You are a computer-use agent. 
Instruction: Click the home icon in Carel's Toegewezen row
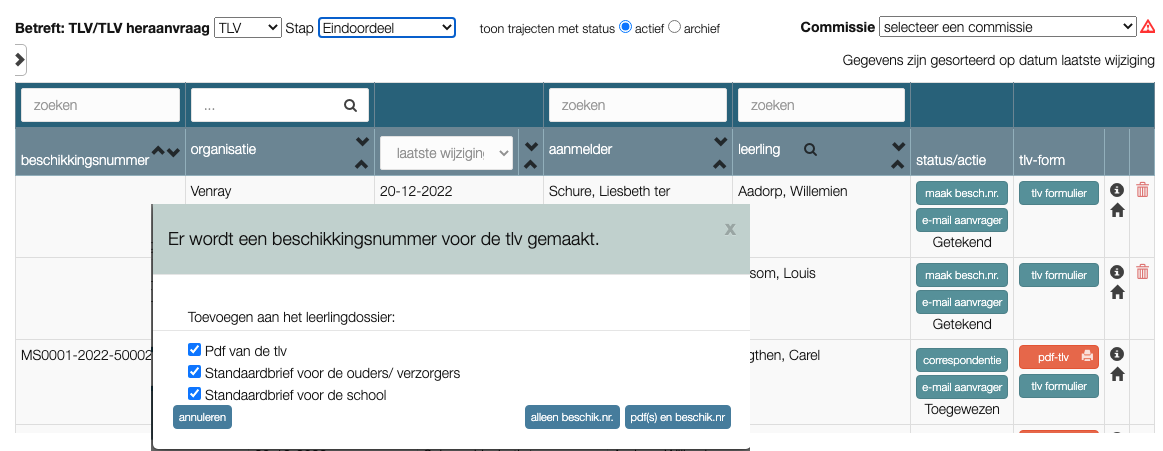1117,374
